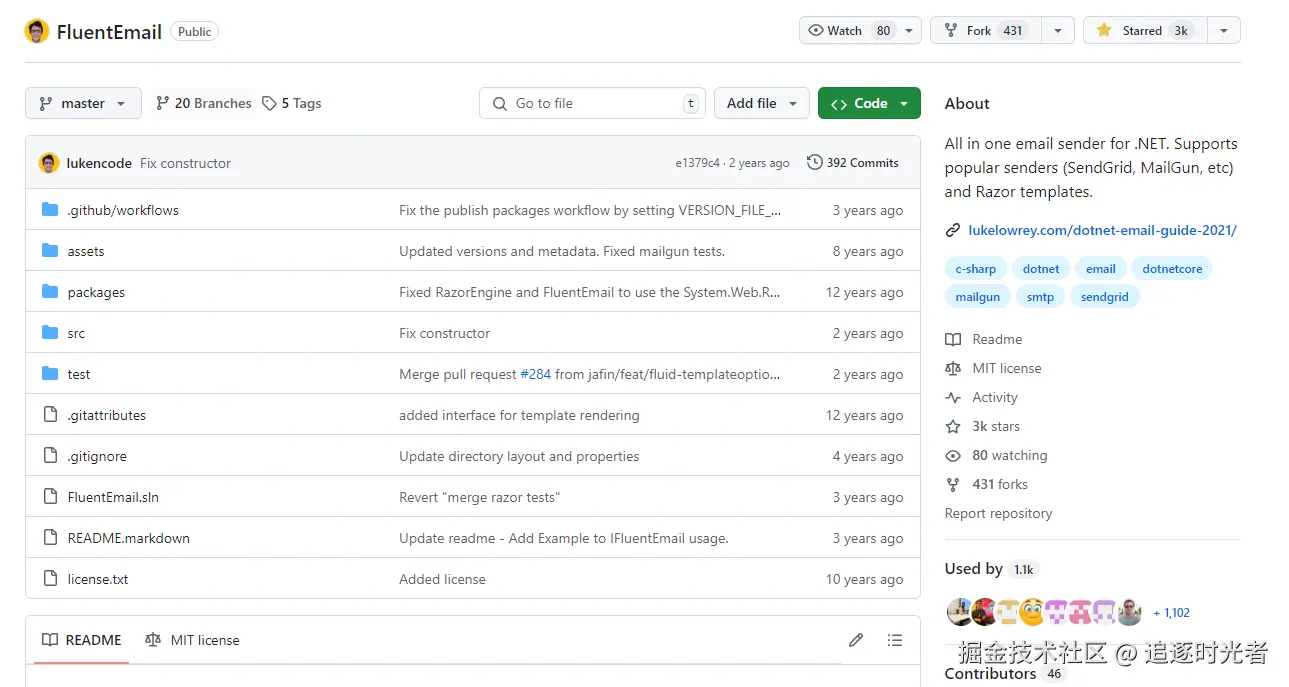The width and height of the screenshot is (1289, 687).
Task: Switch to the MIT license tab
Action: [x=193, y=640]
